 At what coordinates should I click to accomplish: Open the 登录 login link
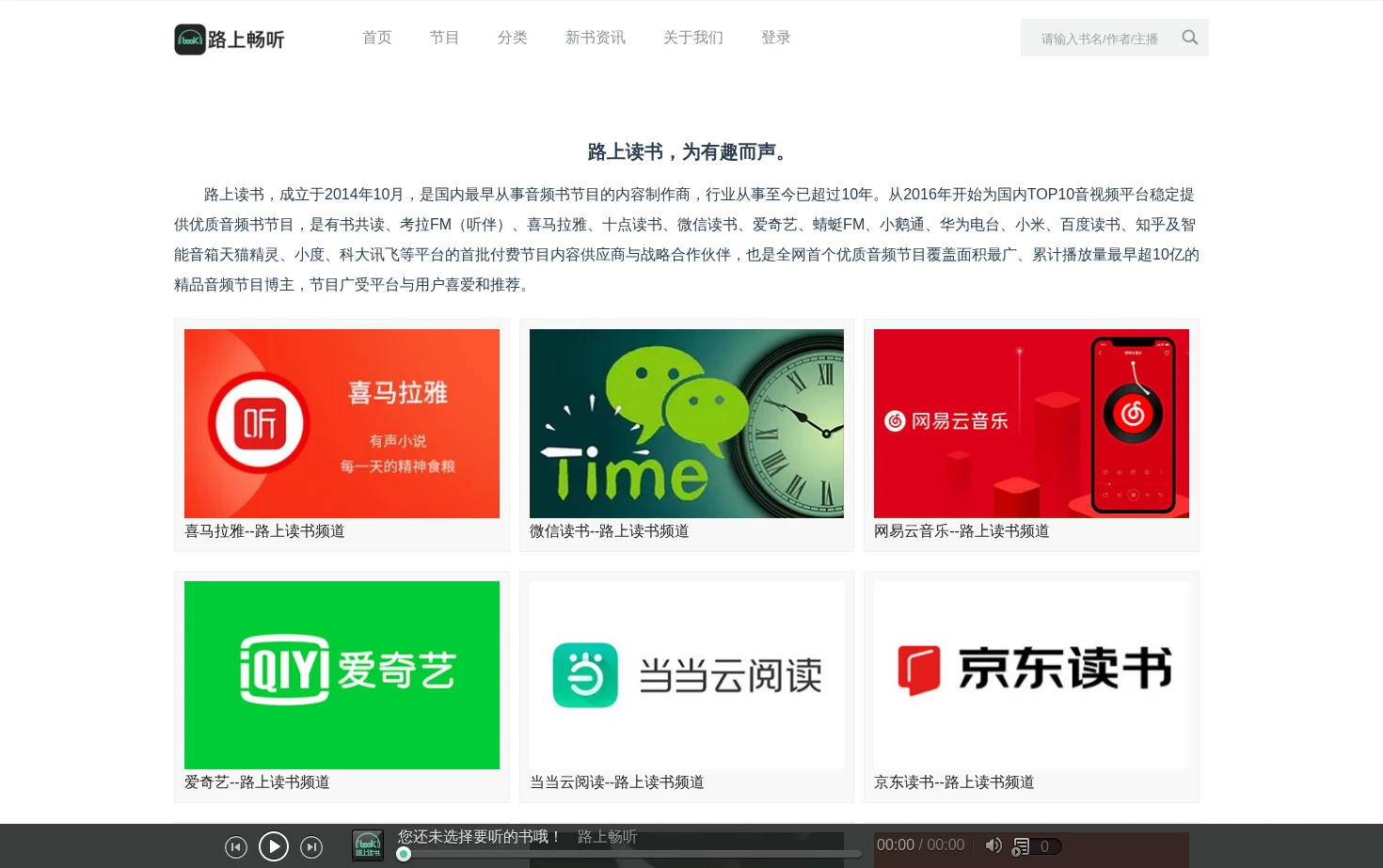coord(776,38)
